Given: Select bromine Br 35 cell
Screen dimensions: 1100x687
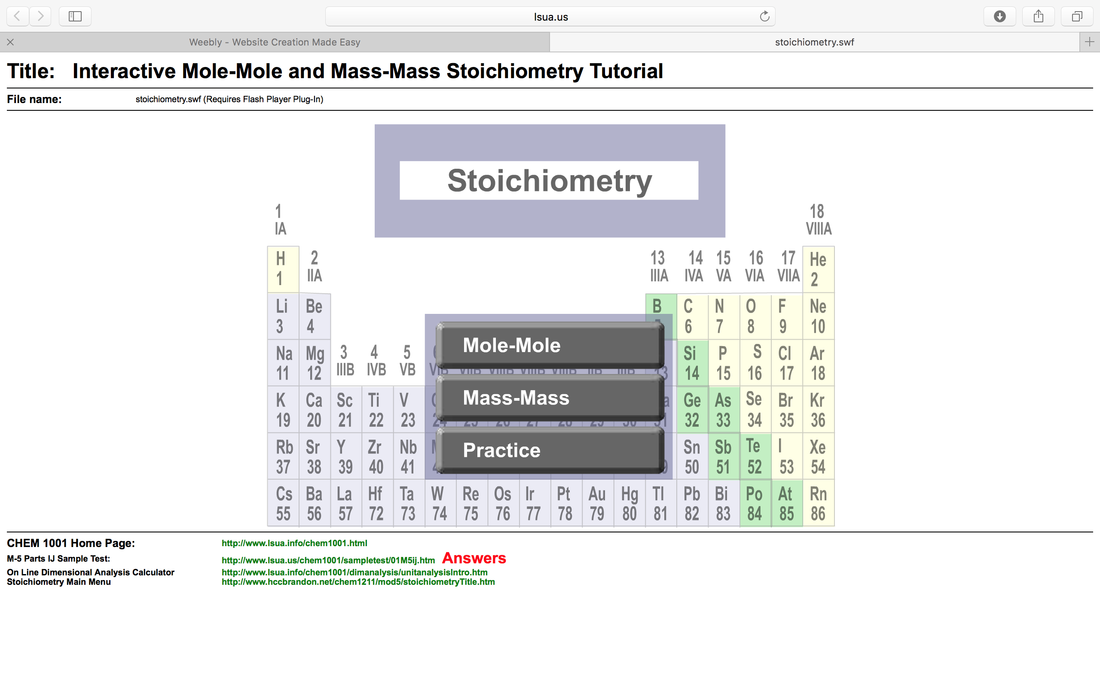Looking at the screenshot, I should pyautogui.click(x=786, y=409).
